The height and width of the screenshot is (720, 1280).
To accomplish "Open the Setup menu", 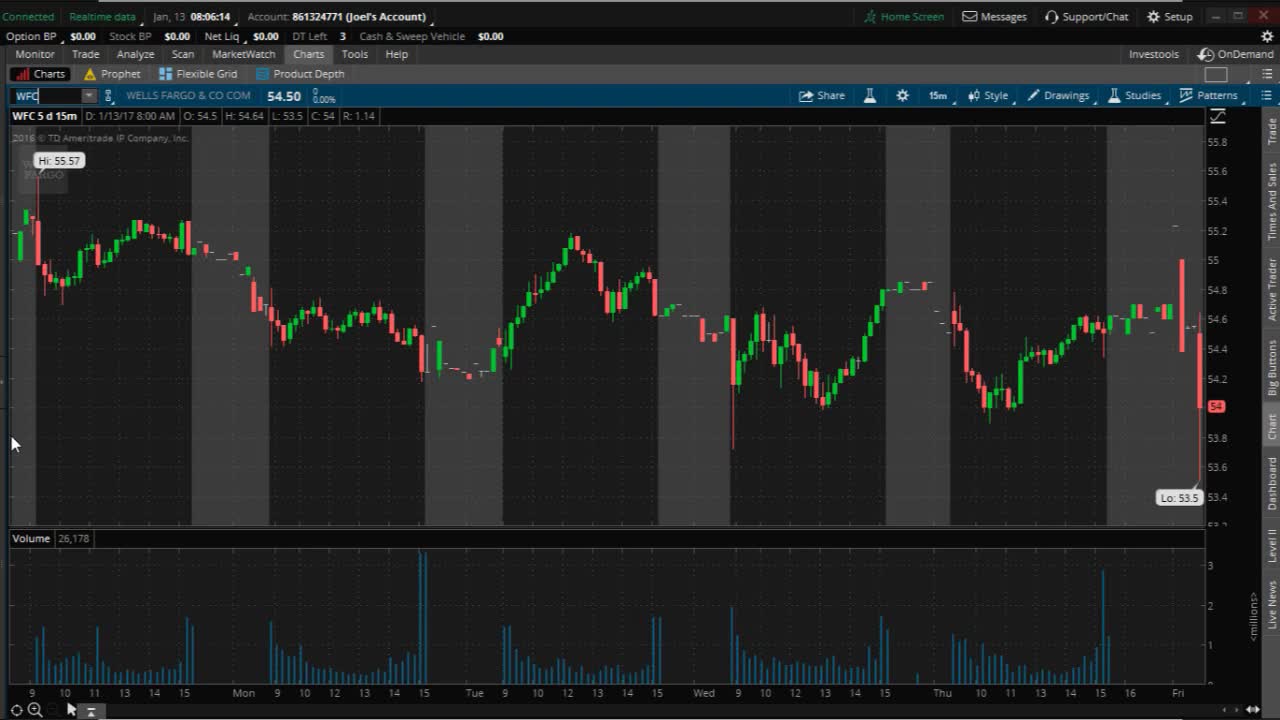I will point(1169,16).
